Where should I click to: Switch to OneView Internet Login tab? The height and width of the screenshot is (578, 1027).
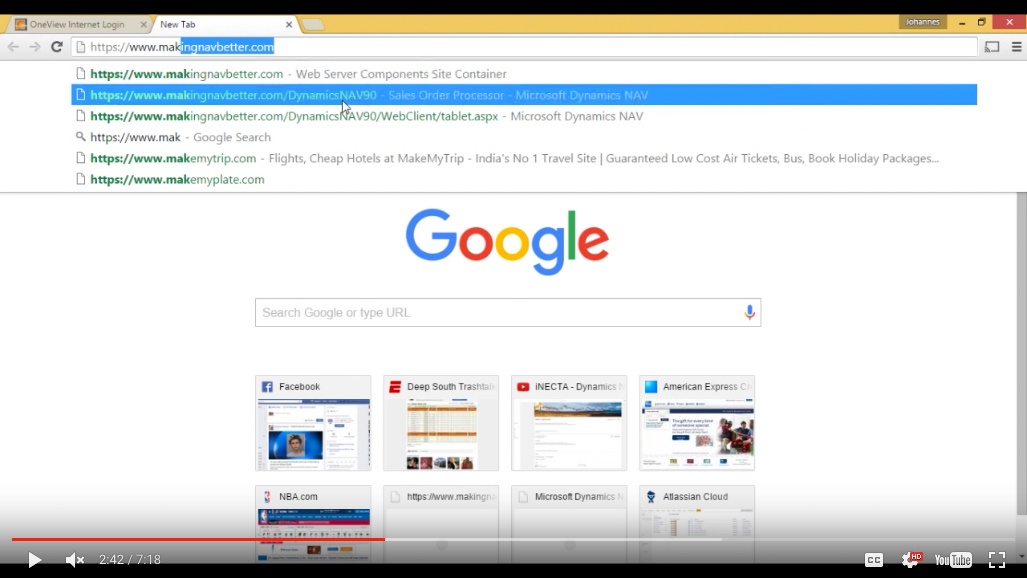[77, 24]
